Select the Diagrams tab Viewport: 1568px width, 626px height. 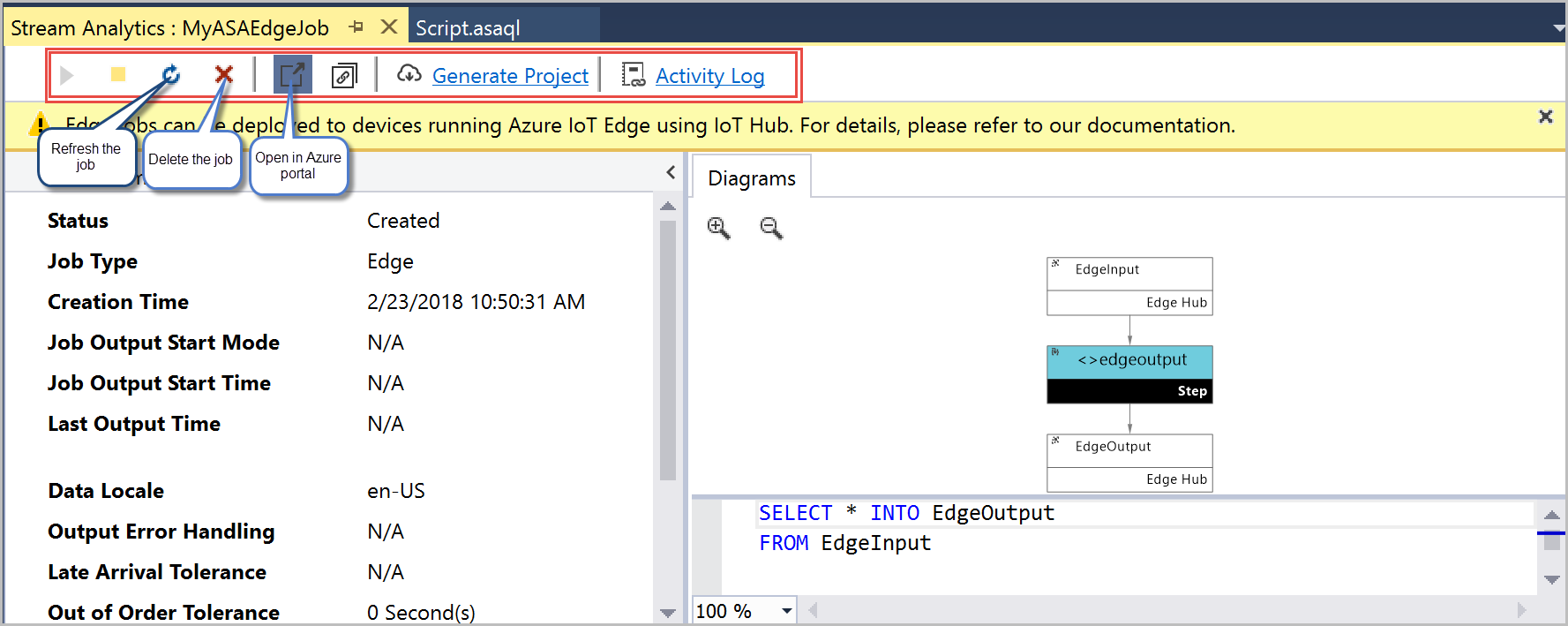click(x=752, y=177)
